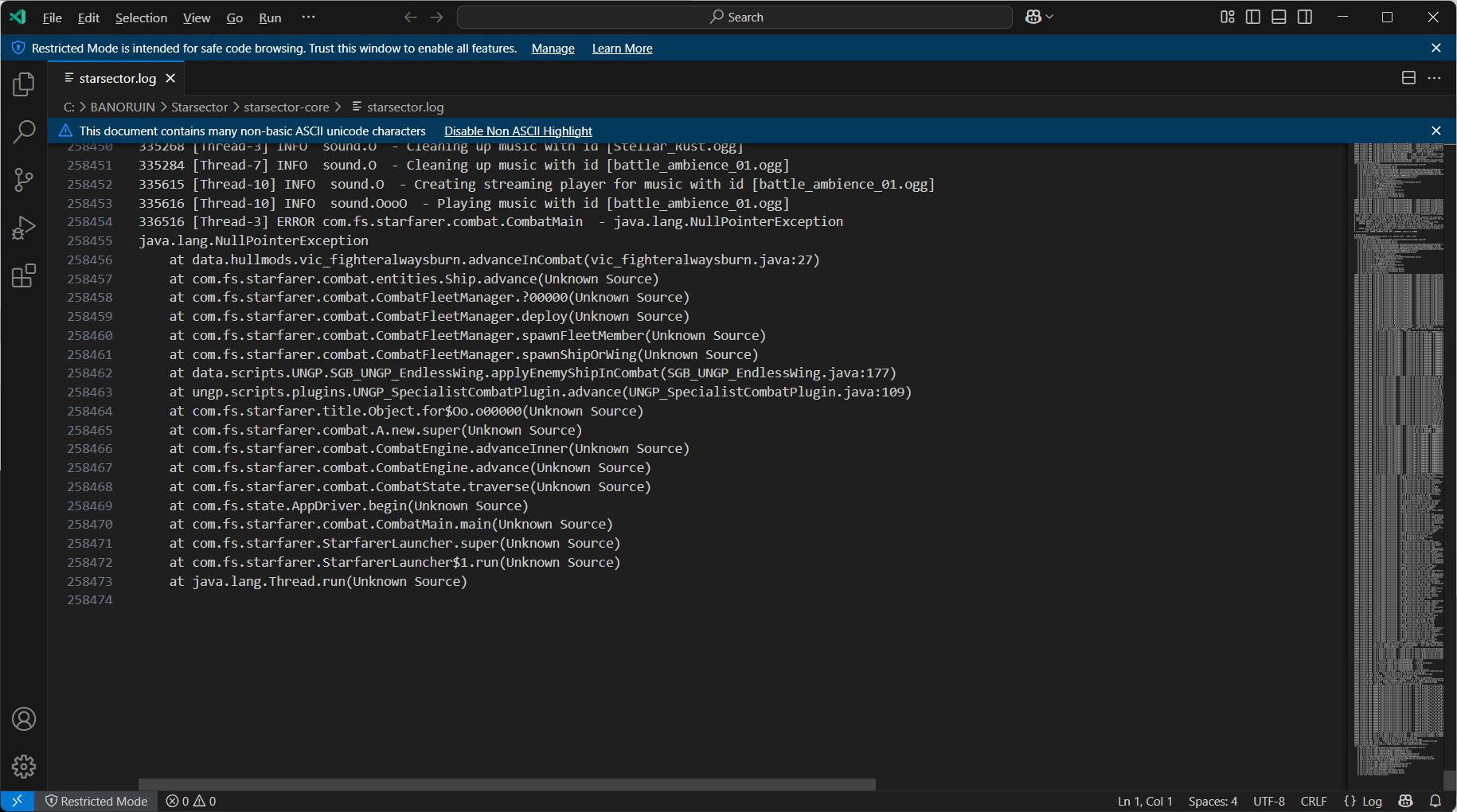The width and height of the screenshot is (1457, 812).
Task: Click the Learn More link
Action: pos(622,49)
